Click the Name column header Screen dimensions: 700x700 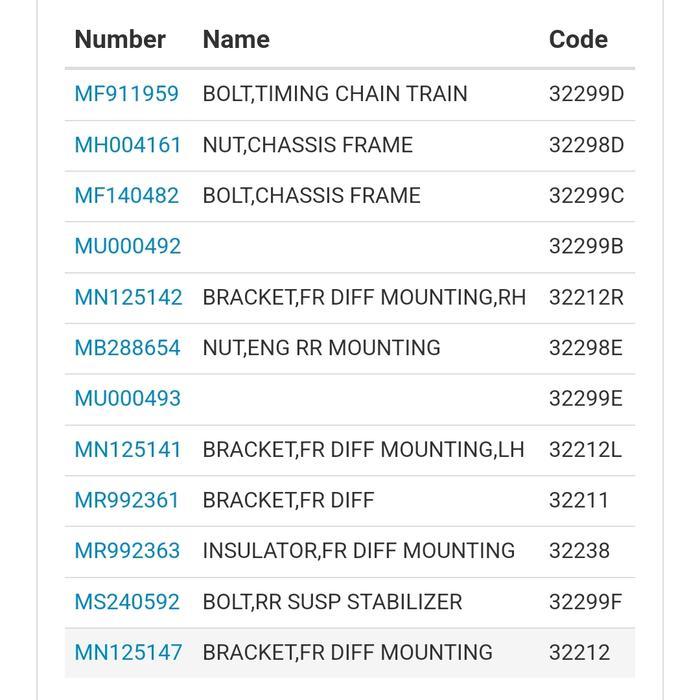[x=236, y=39]
